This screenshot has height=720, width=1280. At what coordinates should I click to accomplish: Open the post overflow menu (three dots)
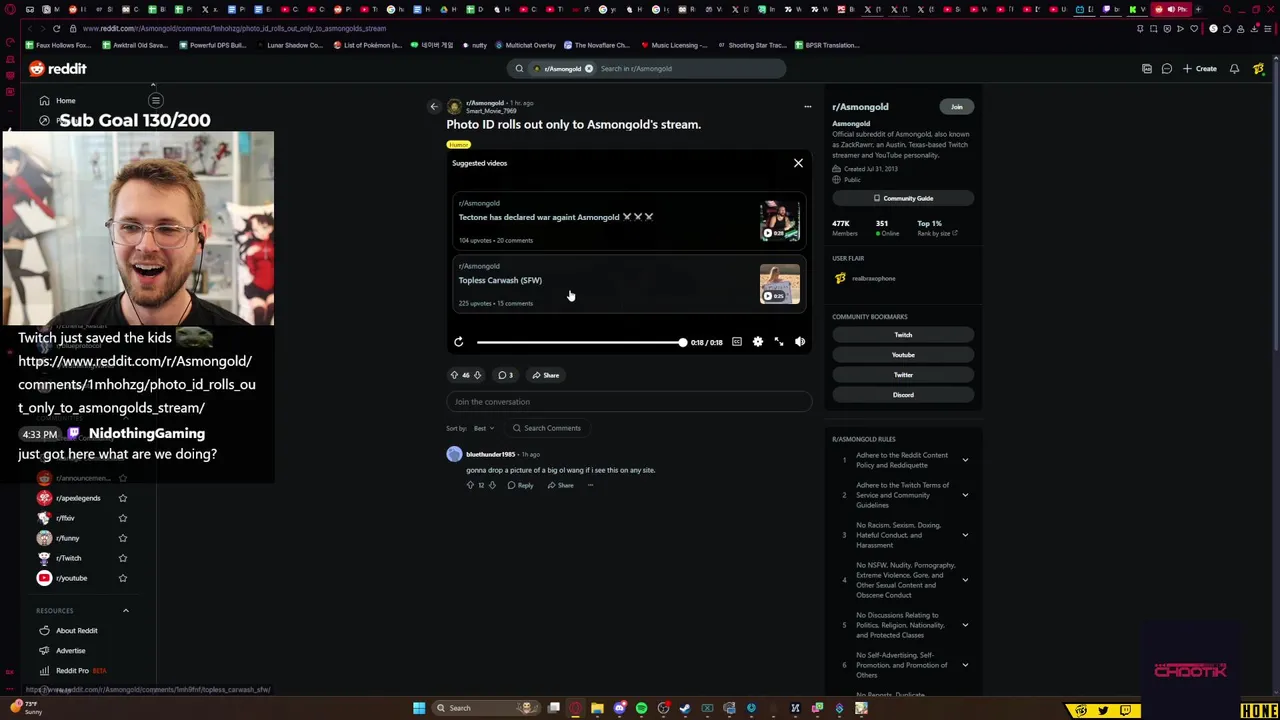(x=808, y=107)
